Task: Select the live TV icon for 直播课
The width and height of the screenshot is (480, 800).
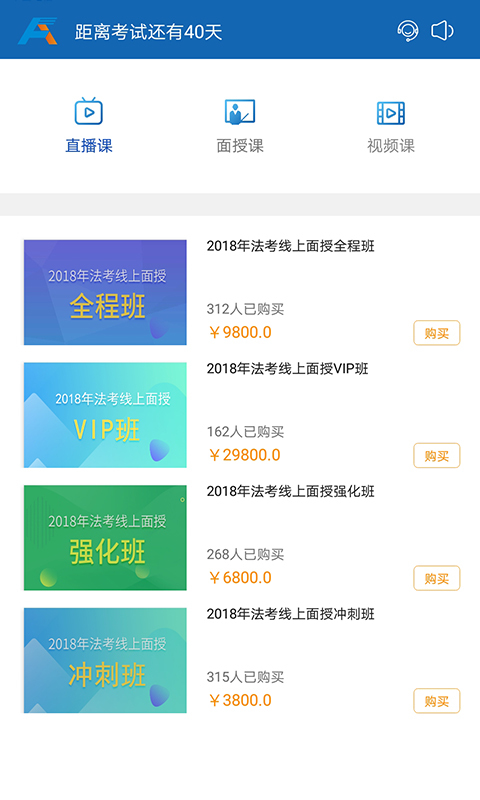Action: 89,111
